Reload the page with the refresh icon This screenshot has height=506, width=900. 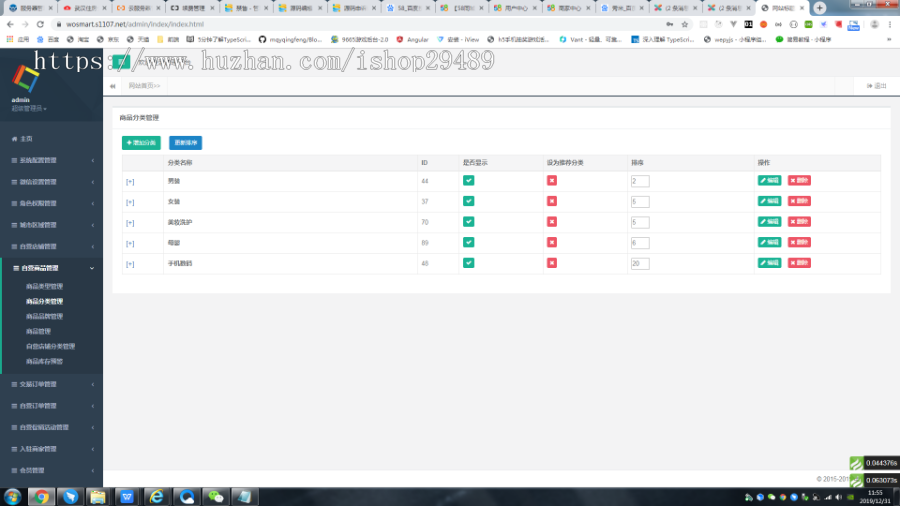pyautogui.click(x=40, y=24)
